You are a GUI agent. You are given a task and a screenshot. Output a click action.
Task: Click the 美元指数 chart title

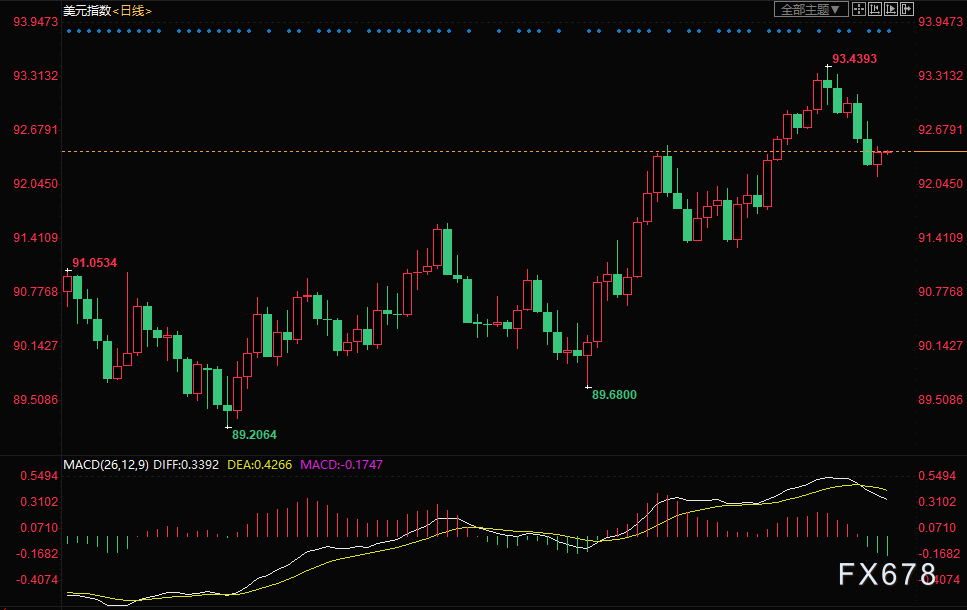(87, 10)
